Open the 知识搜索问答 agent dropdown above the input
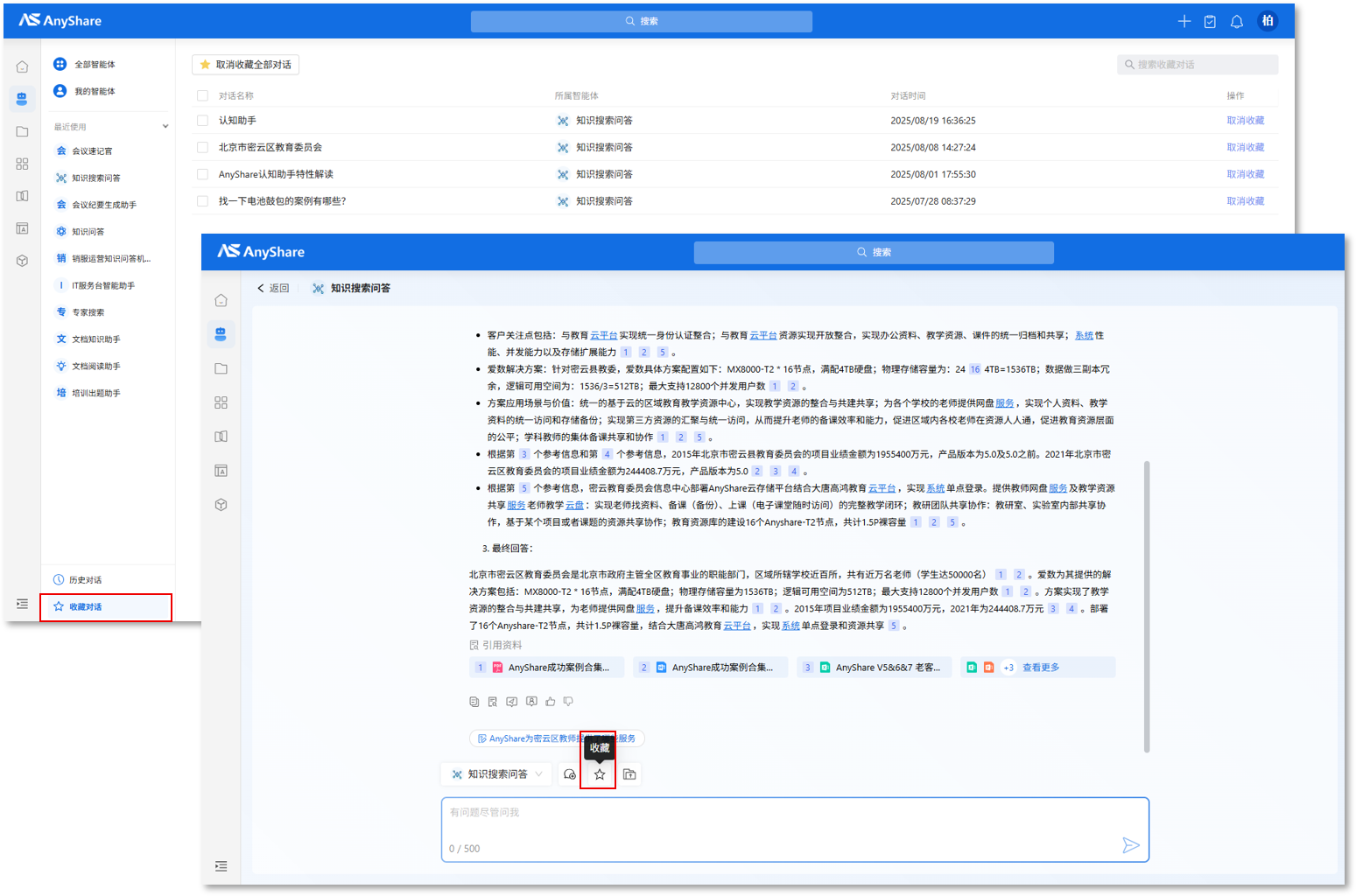1356x896 pixels. [x=497, y=774]
